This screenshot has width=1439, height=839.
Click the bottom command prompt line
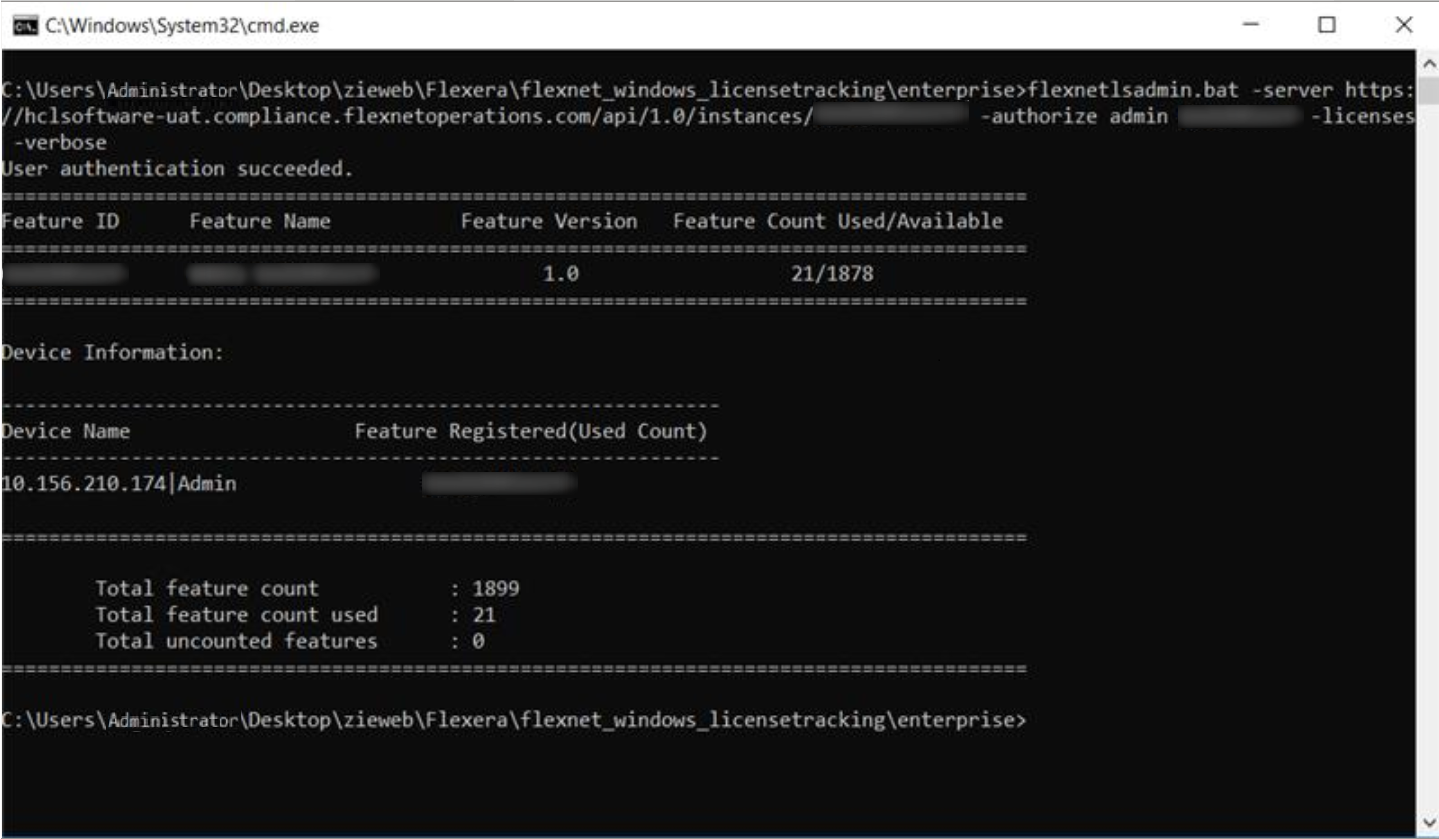(x=514, y=720)
